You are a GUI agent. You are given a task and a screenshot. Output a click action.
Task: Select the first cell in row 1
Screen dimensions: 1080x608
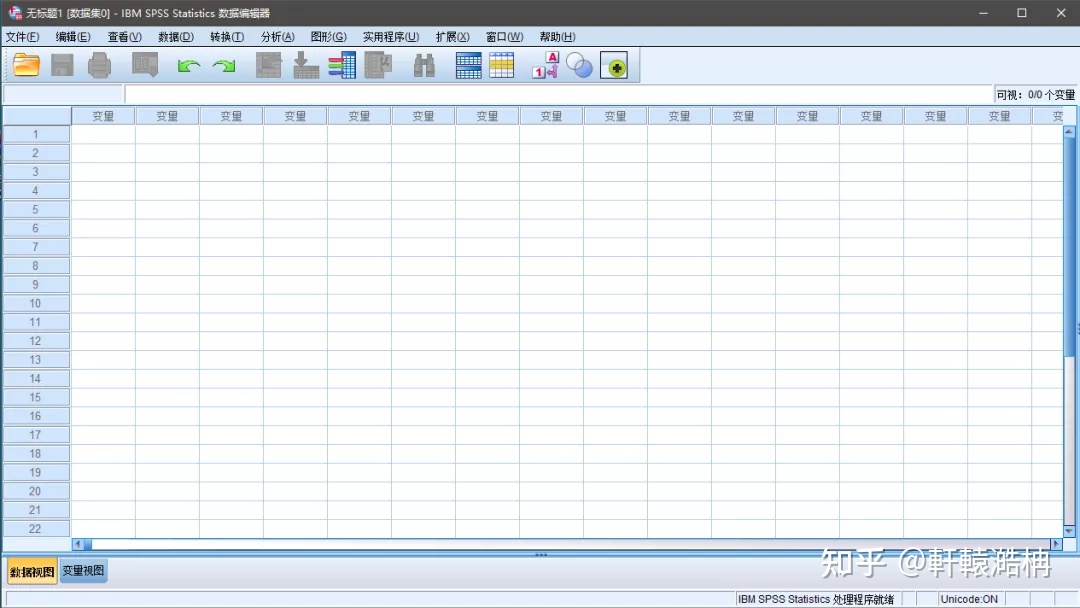tap(103, 134)
